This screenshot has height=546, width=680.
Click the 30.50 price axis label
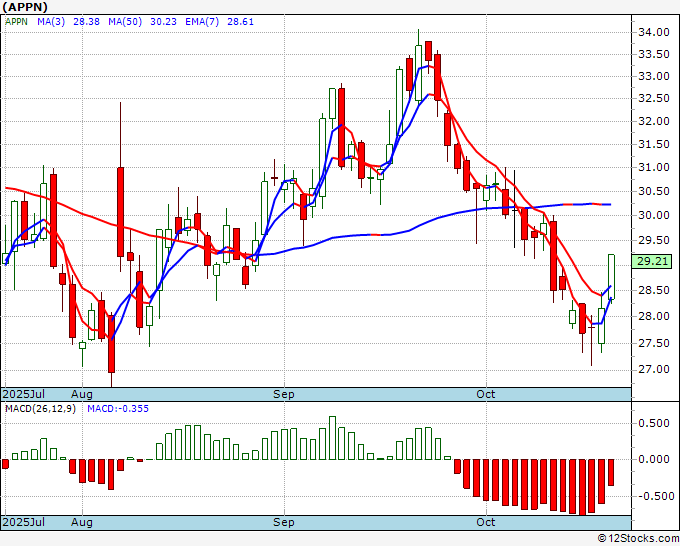[x=654, y=191]
